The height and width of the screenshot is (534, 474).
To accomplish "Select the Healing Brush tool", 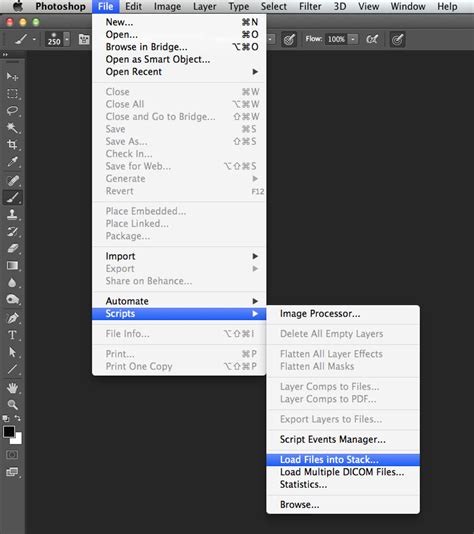I will click(x=12, y=180).
